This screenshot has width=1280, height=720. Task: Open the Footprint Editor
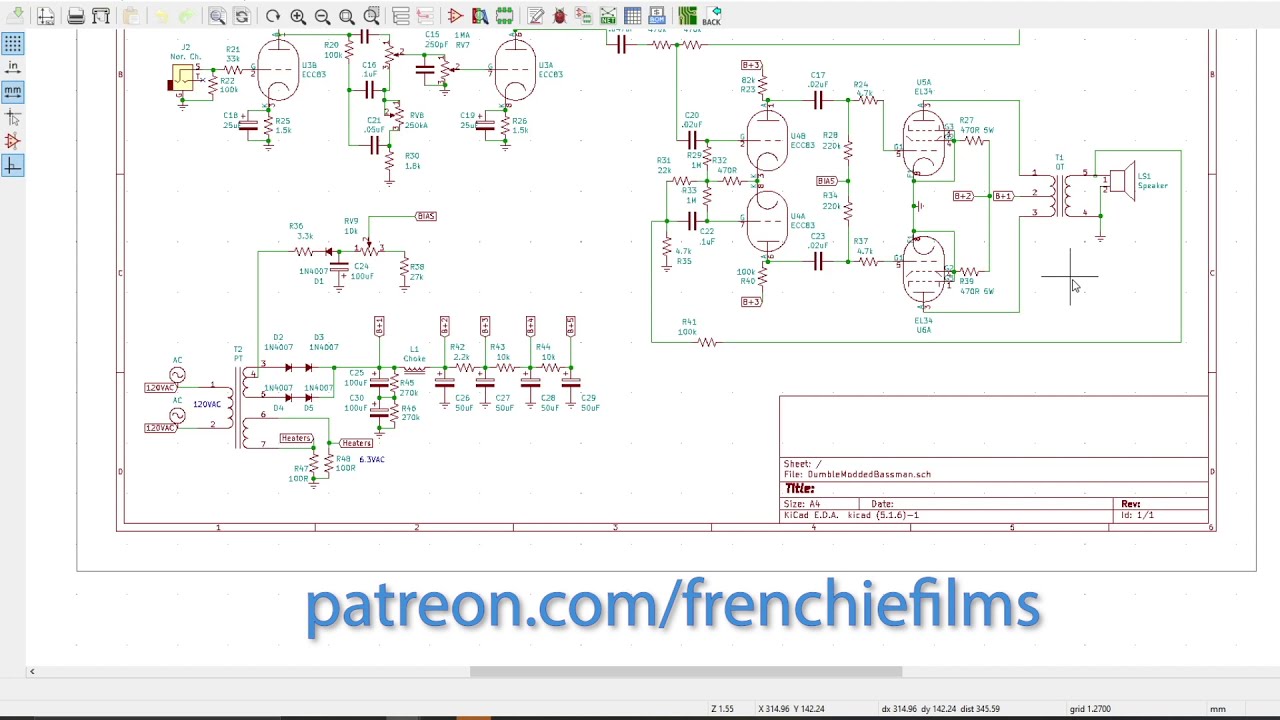505,16
